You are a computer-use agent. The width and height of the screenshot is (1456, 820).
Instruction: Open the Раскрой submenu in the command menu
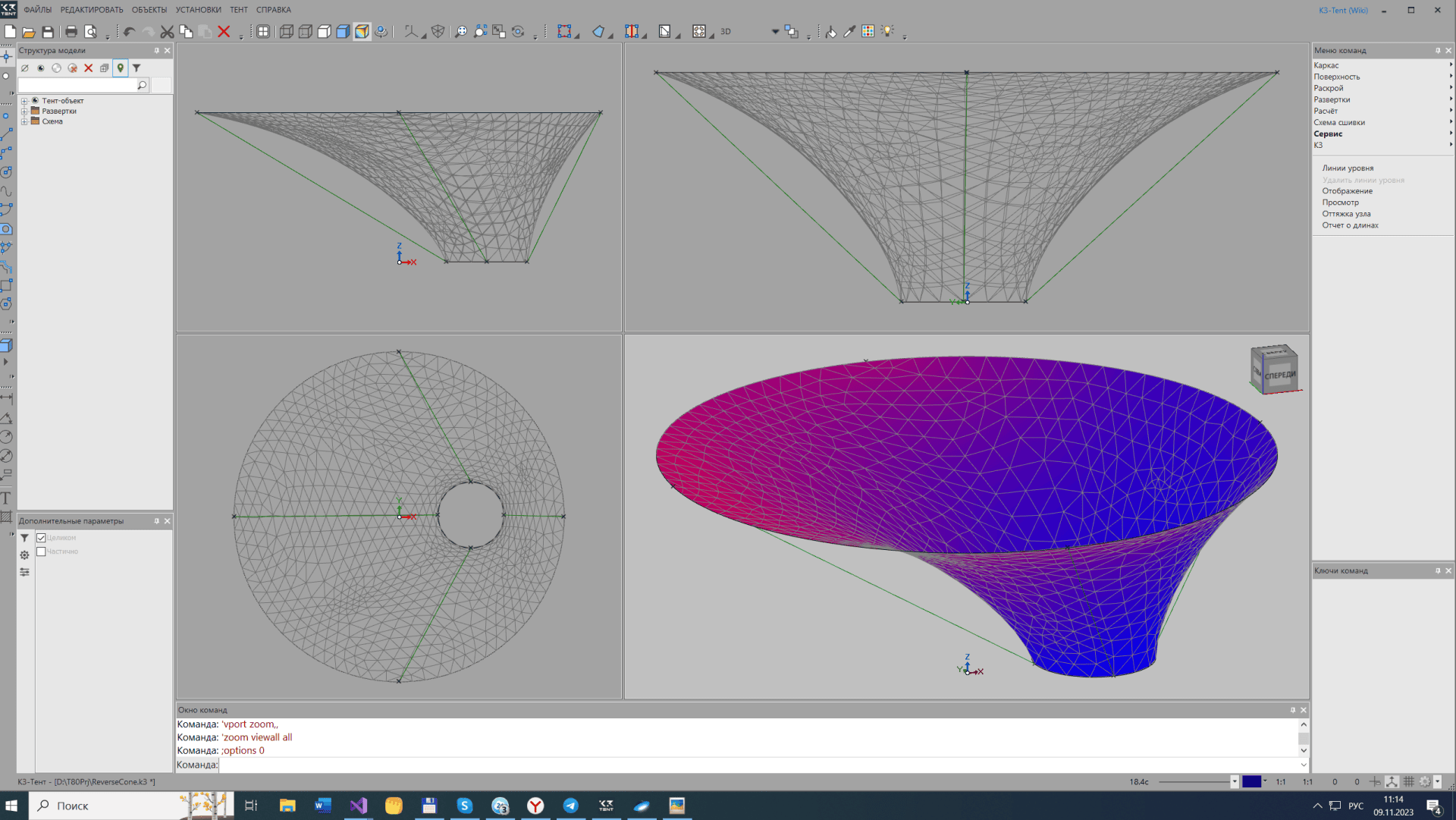point(1329,88)
